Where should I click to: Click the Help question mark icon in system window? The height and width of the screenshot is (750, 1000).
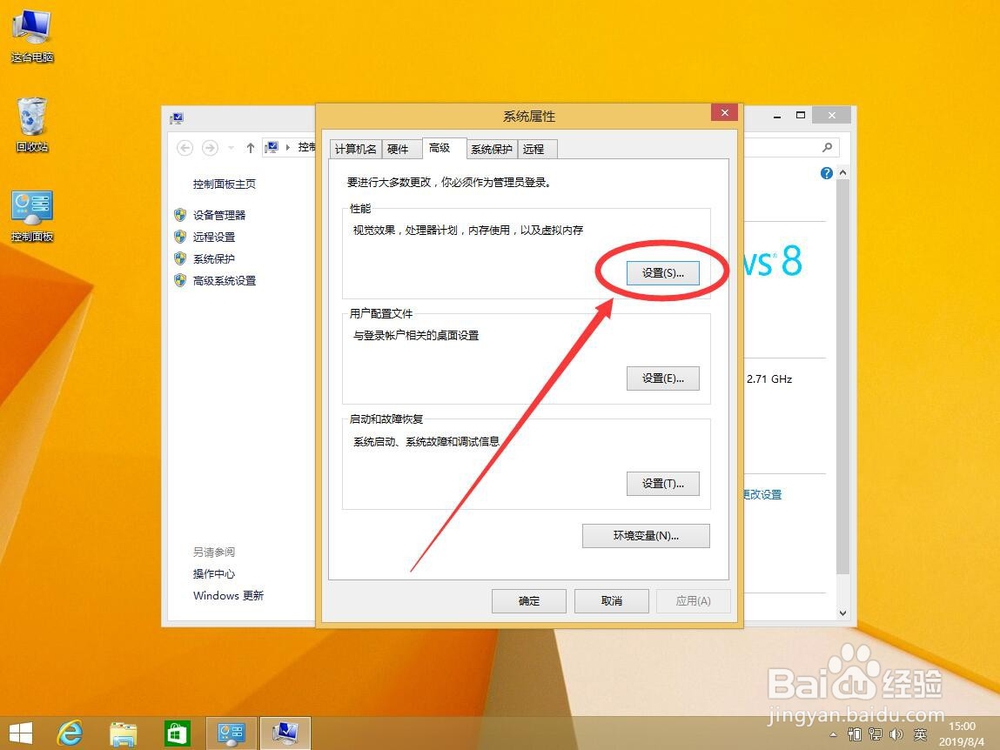[x=826, y=173]
